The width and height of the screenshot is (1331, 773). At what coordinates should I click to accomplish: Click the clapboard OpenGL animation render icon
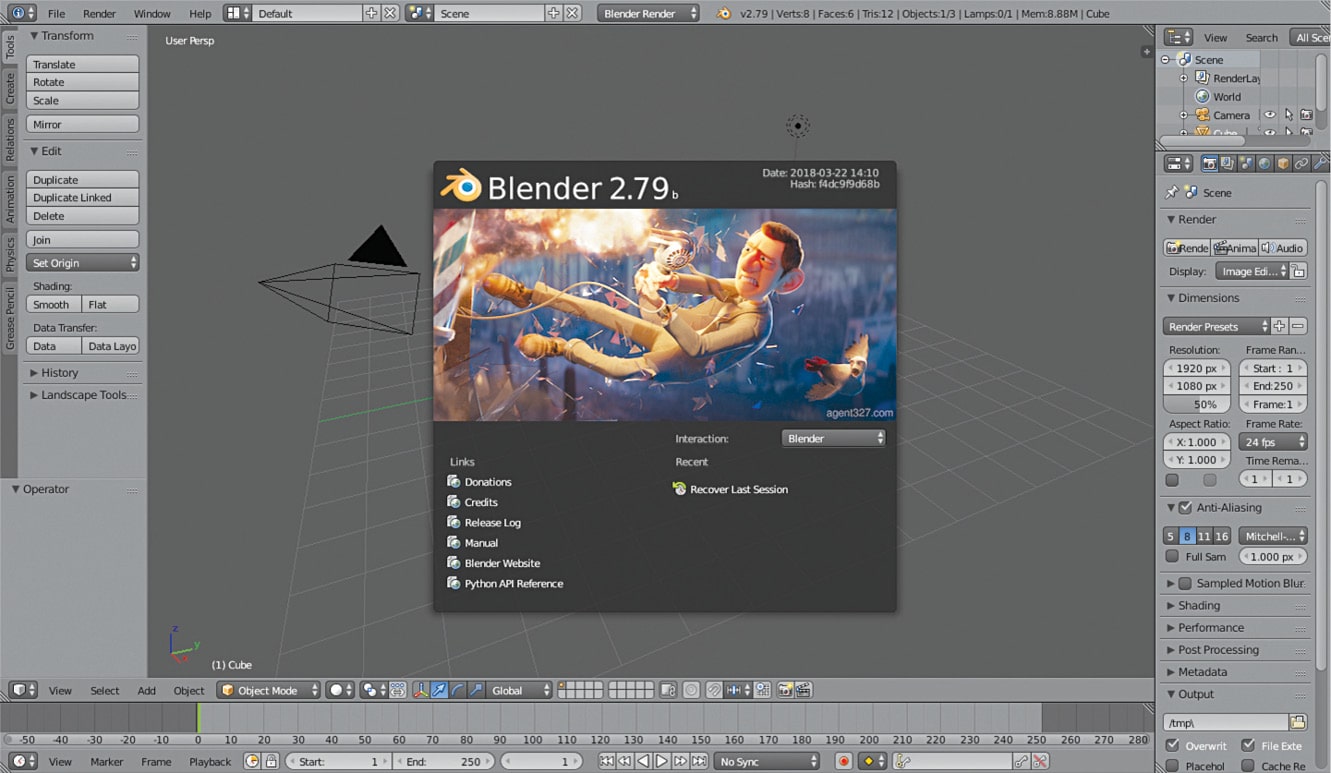[802, 689]
